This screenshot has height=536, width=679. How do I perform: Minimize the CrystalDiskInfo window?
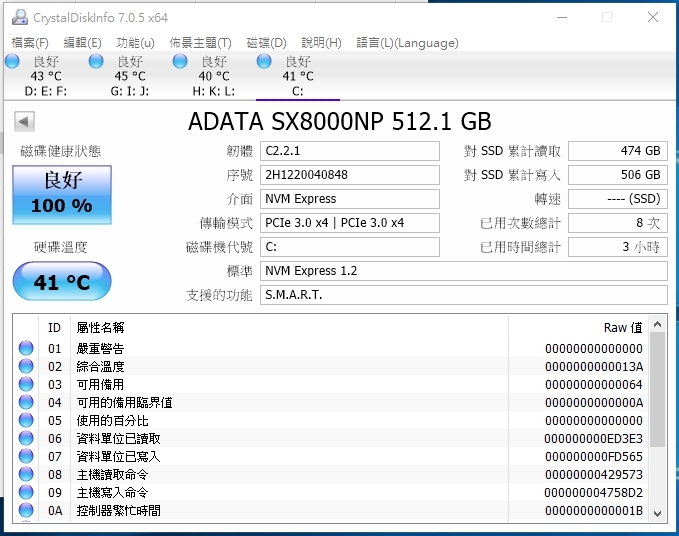[x=562, y=17]
